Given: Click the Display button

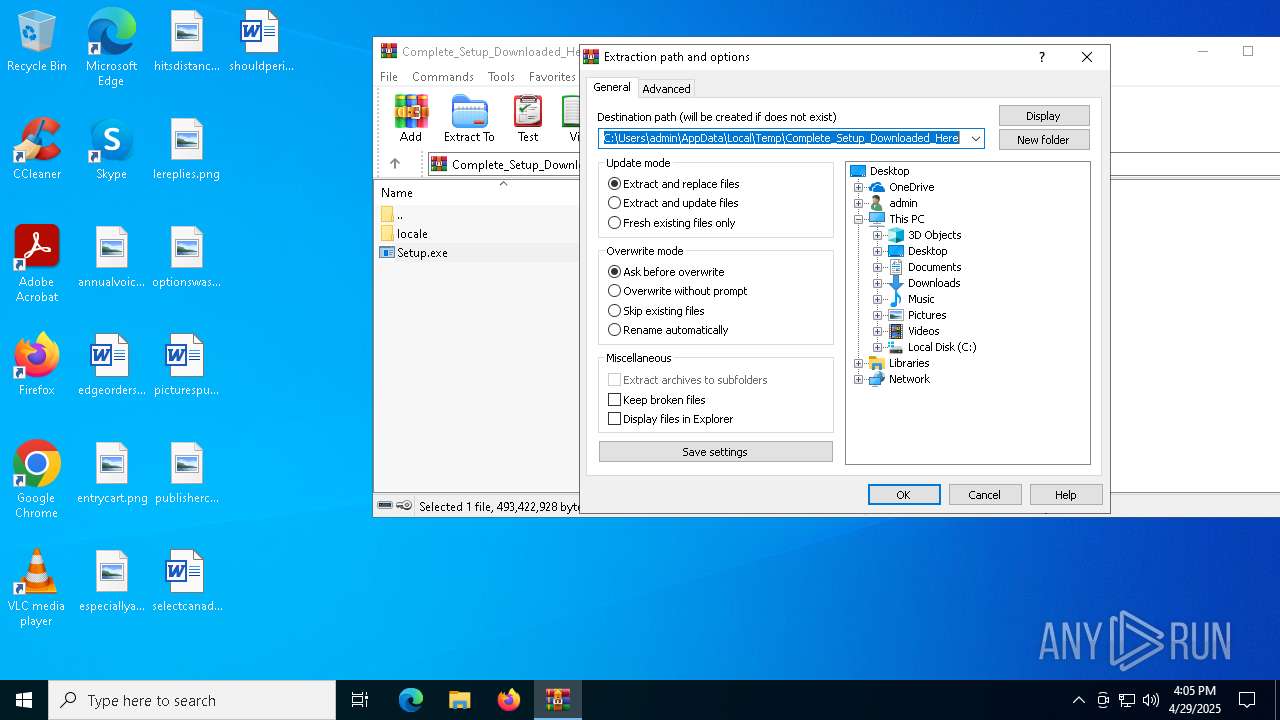Looking at the screenshot, I should [1043, 116].
